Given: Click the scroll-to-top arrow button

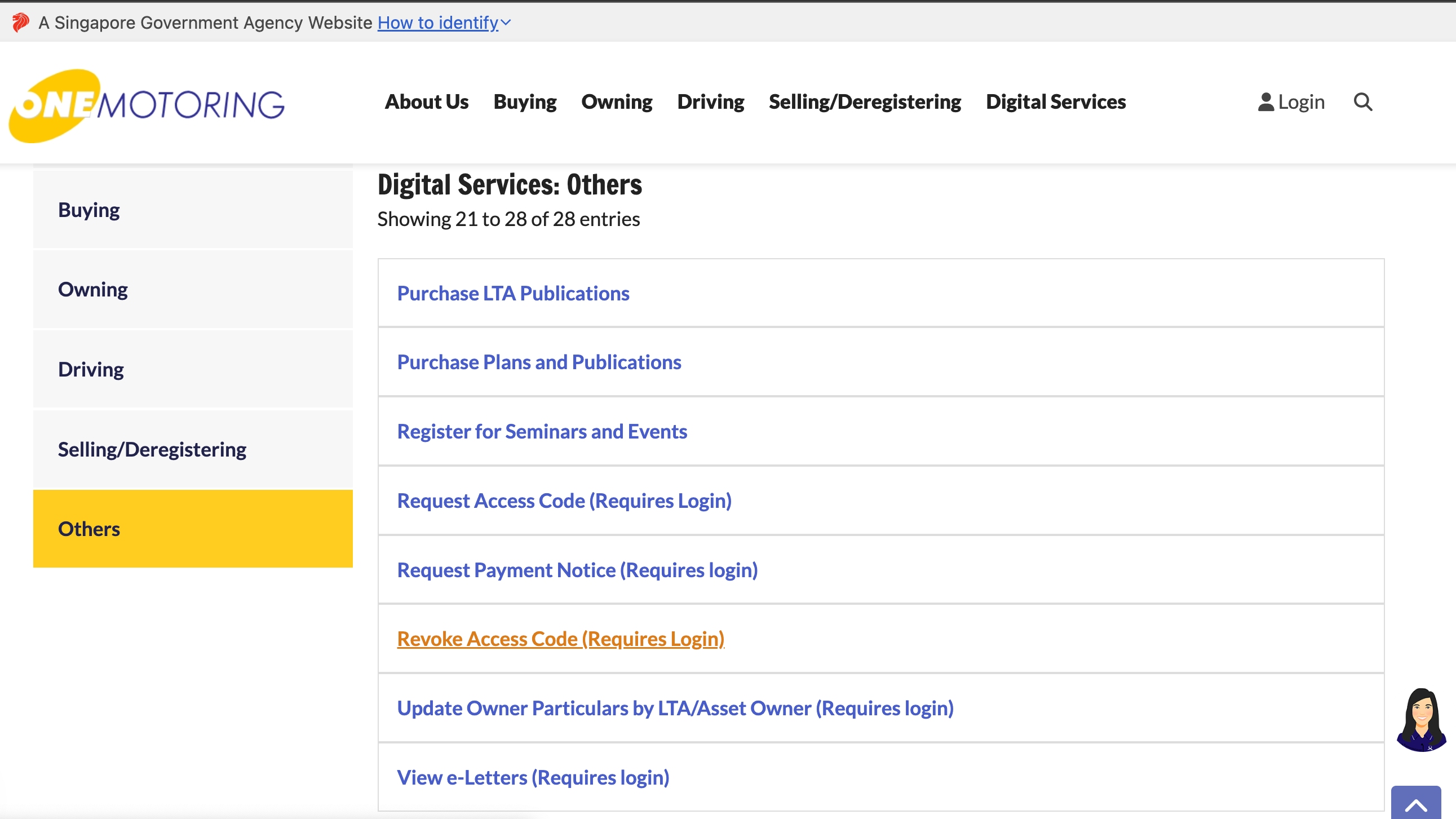Looking at the screenshot, I should (1416, 805).
